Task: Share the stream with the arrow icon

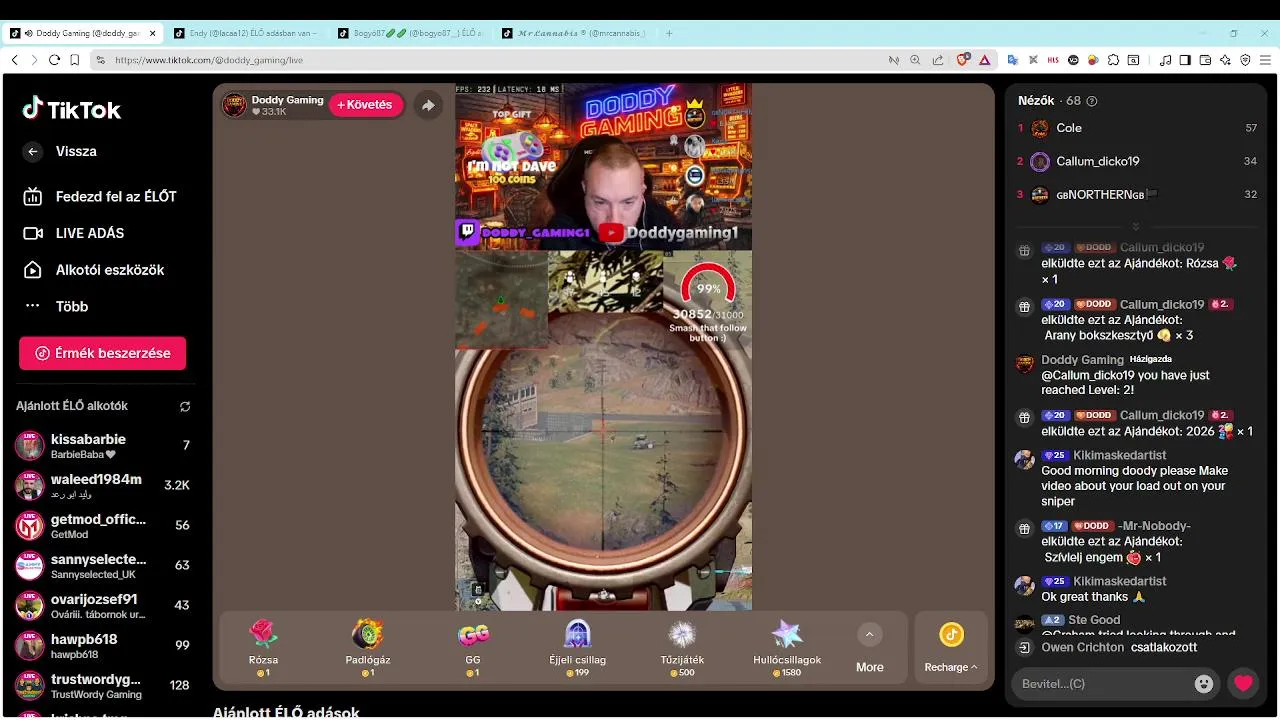Action: [x=428, y=105]
